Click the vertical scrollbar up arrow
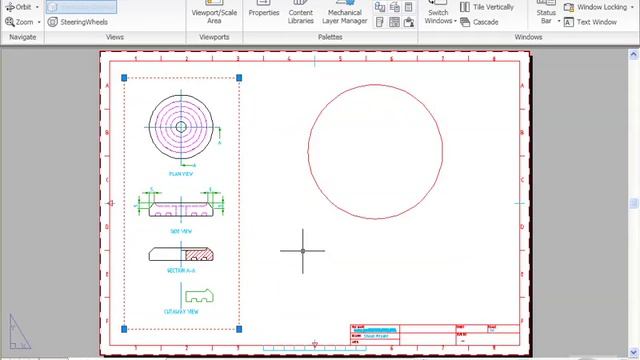This screenshot has height=360, width=640. point(633,54)
